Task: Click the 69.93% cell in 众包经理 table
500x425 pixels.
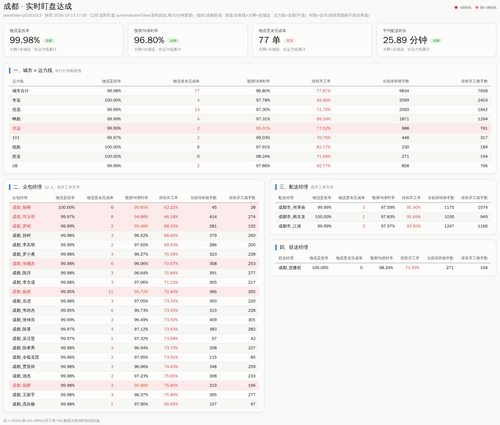Action: pos(171,245)
